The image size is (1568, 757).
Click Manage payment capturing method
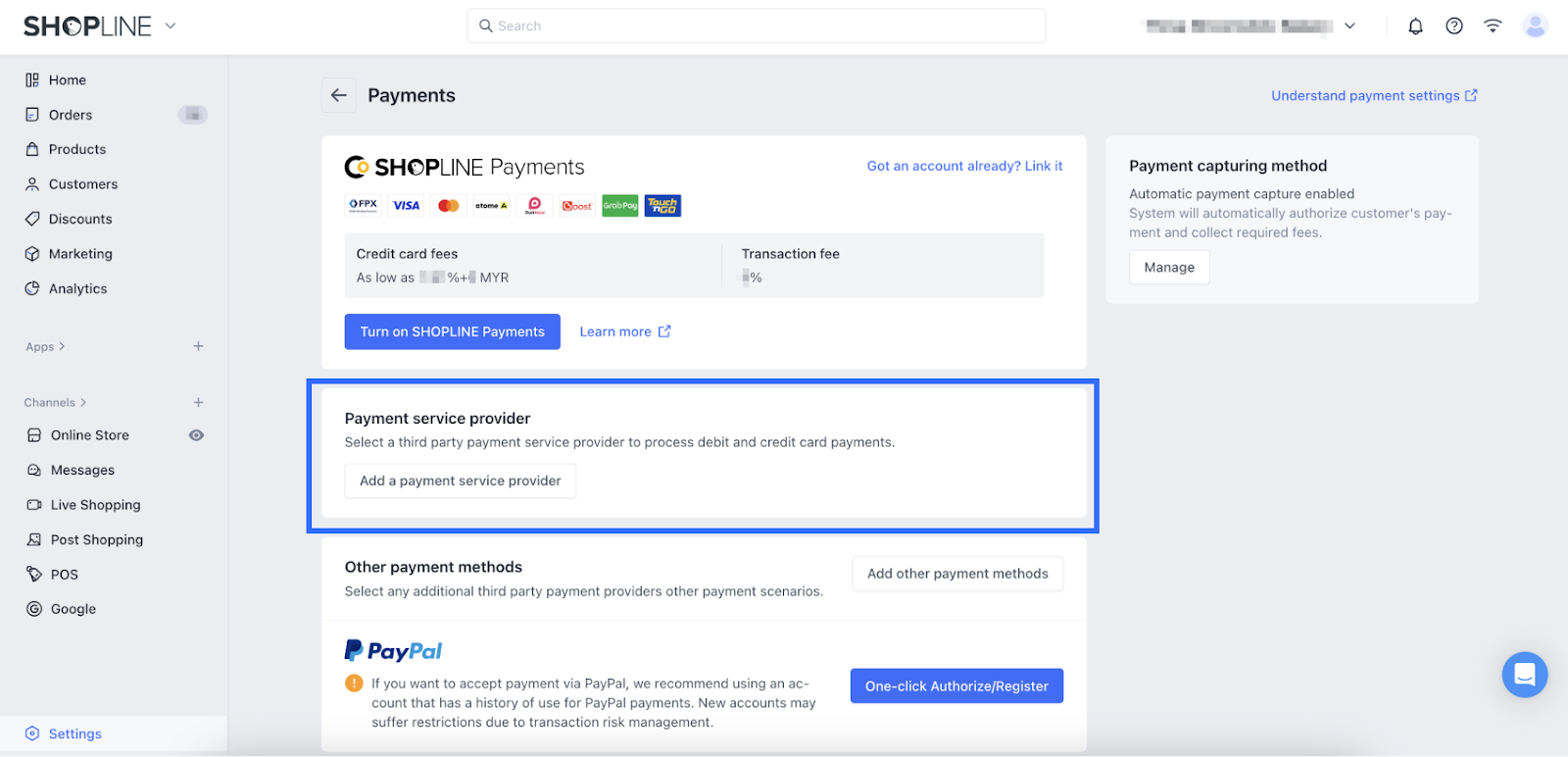pos(1169,268)
